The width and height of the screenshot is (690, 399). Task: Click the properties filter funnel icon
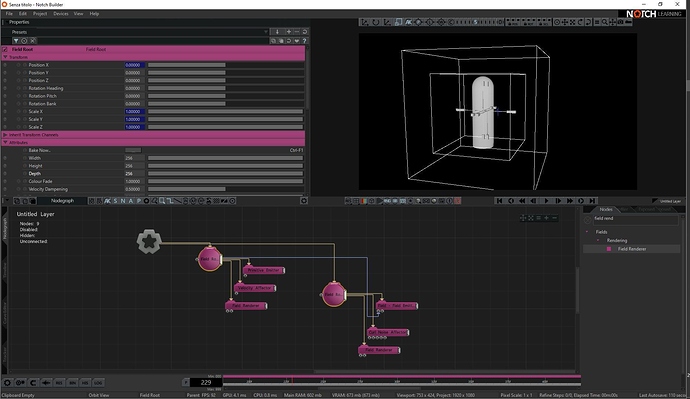tap(16, 40)
